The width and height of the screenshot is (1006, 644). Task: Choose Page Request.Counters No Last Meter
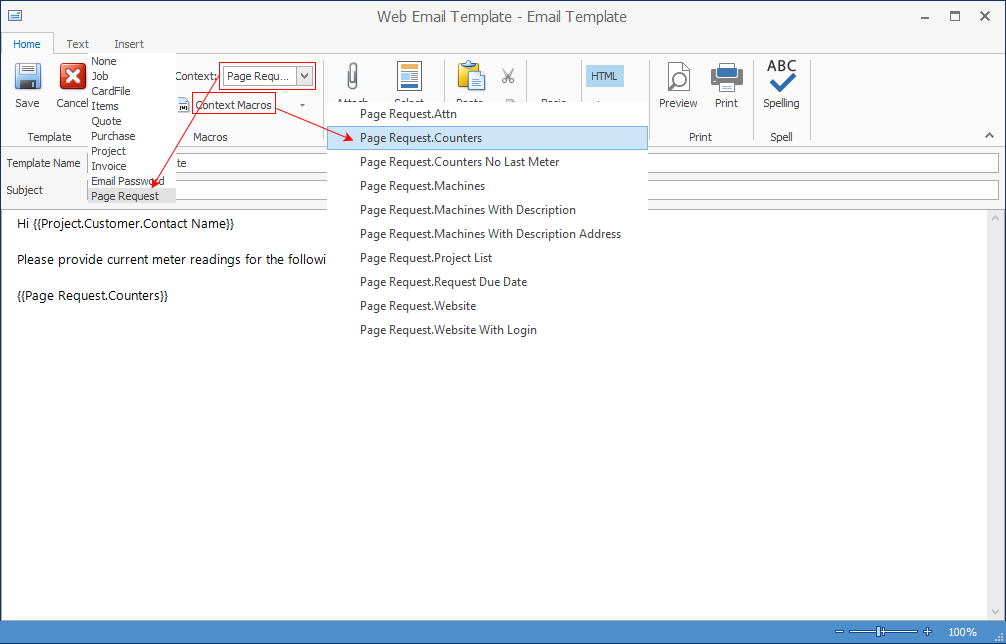tap(488, 162)
